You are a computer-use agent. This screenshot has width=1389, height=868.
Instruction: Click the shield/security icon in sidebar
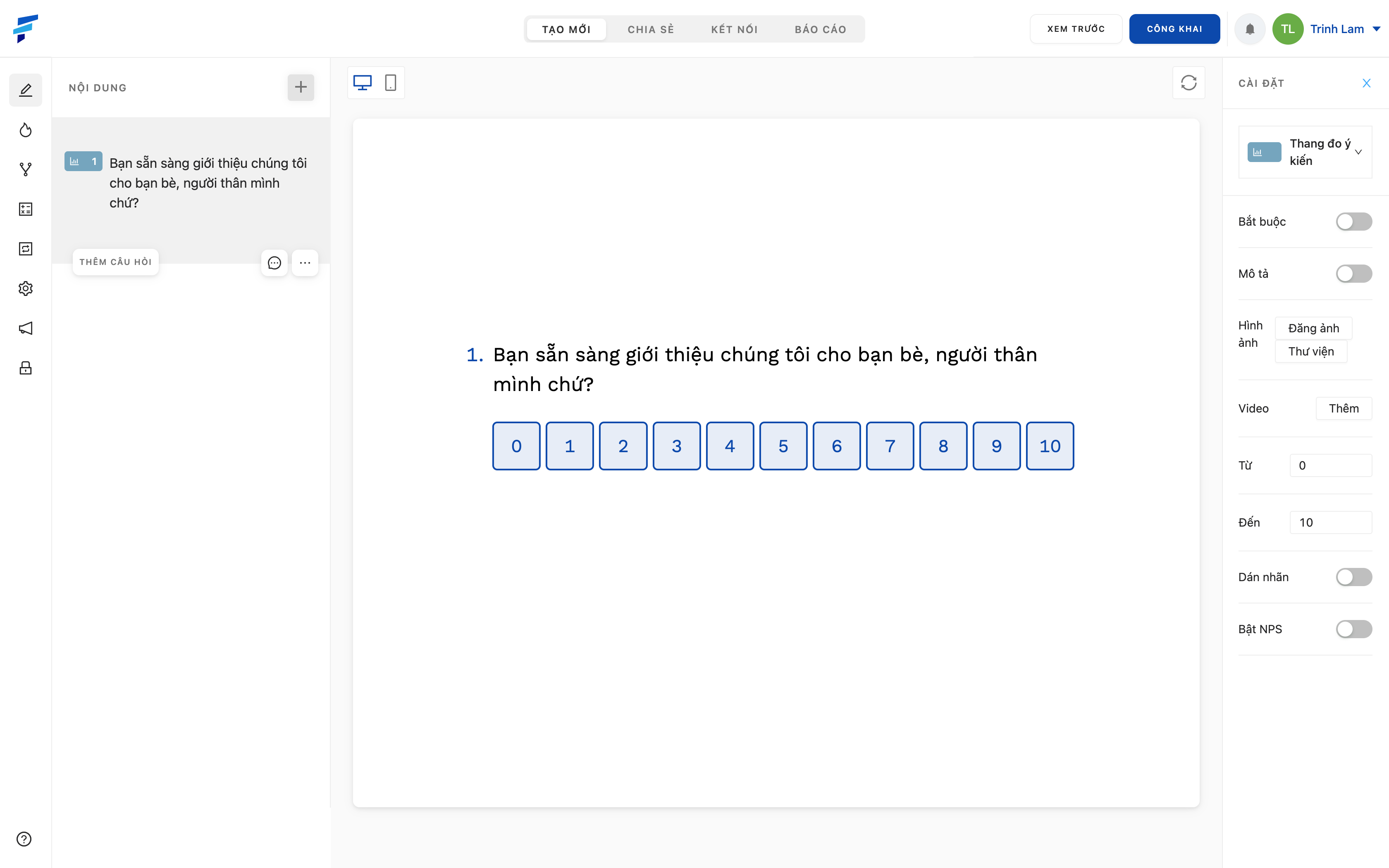click(x=26, y=367)
